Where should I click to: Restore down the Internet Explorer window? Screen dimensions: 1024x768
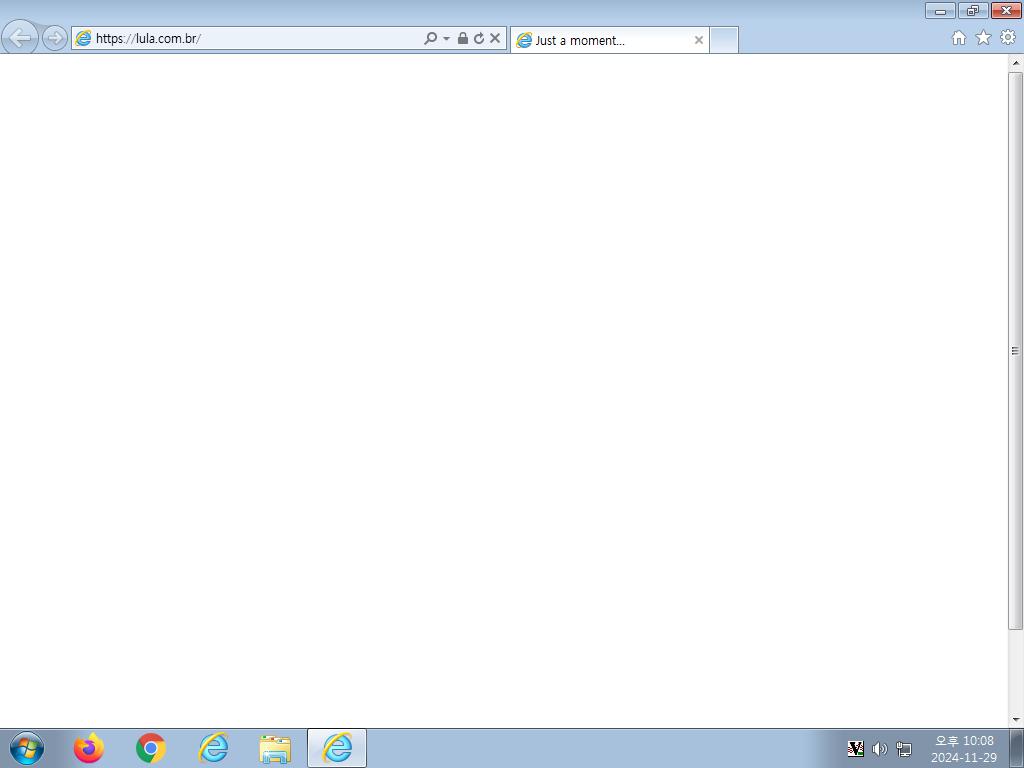(973, 10)
